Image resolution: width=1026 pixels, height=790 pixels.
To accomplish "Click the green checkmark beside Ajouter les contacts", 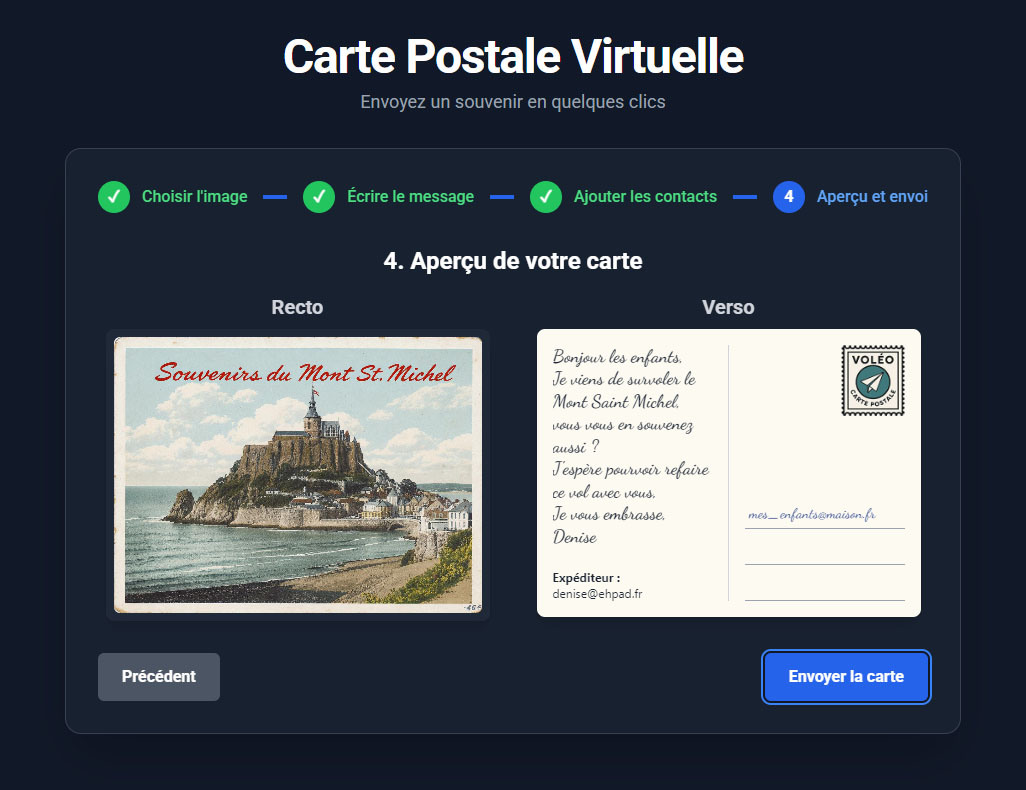I will (x=546, y=197).
